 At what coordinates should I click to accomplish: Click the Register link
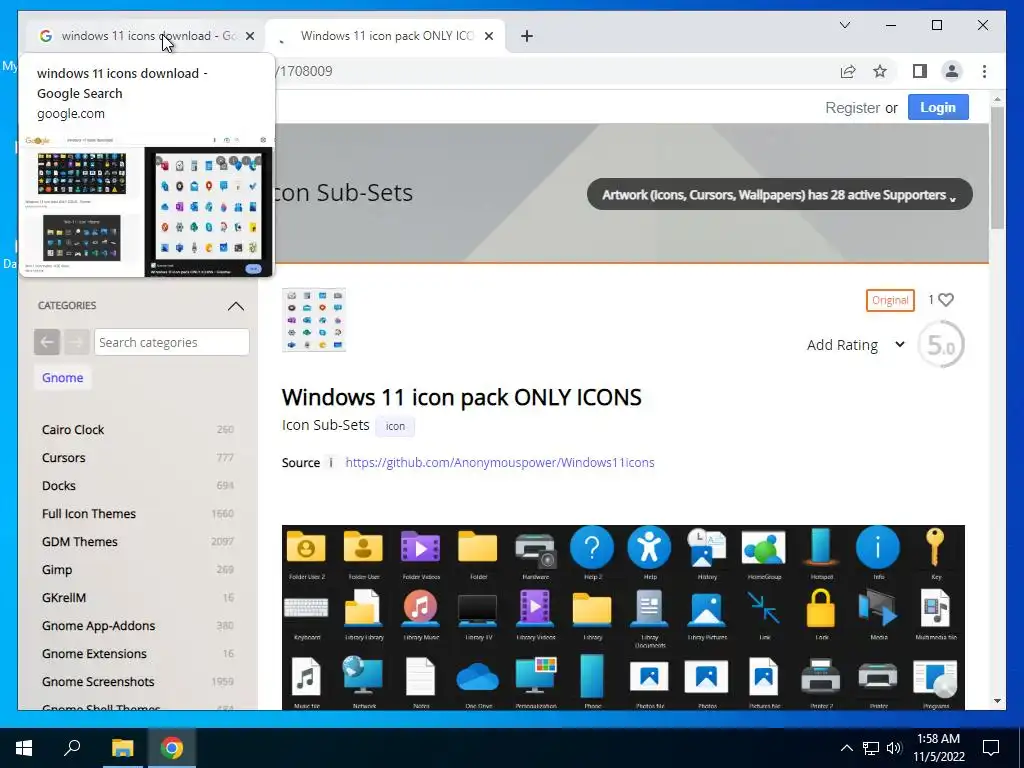click(852, 108)
